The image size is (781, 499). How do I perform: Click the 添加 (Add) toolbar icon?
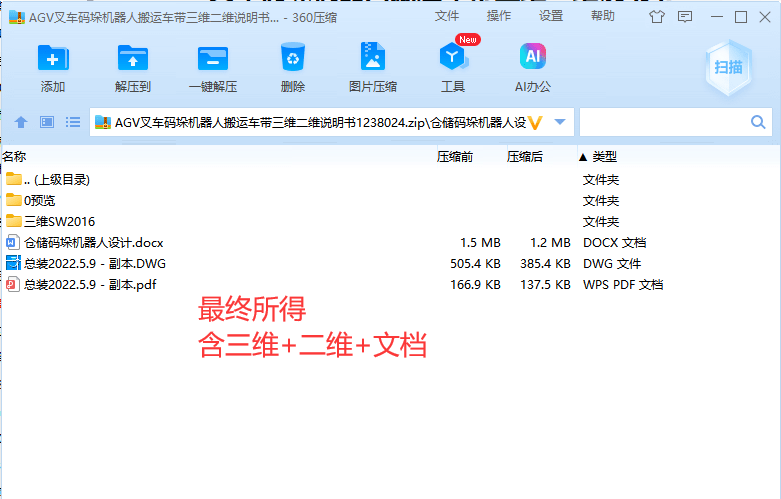[53, 58]
